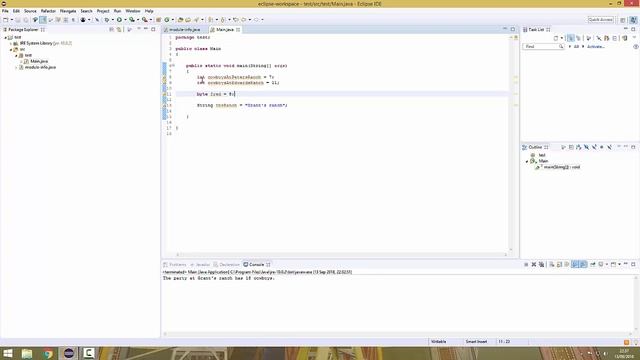Click the Open Type toolbar icon
The width and height of the screenshot is (640, 360).
(x=180, y=20)
